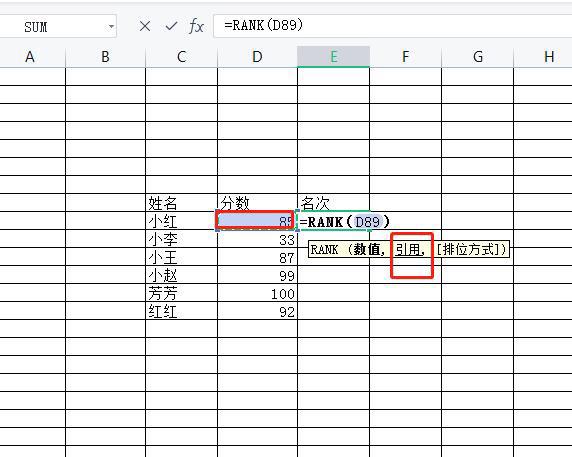Select column E header

(333, 57)
